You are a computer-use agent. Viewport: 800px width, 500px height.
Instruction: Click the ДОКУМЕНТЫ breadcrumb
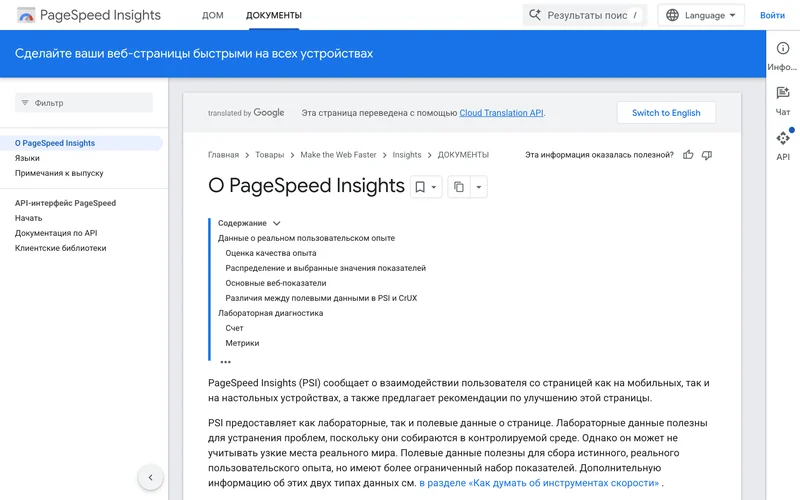(463, 155)
